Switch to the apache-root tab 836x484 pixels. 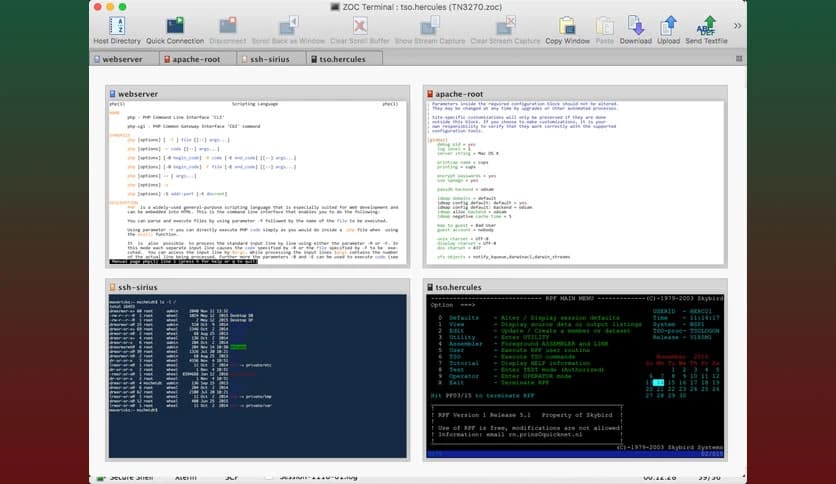coord(196,60)
